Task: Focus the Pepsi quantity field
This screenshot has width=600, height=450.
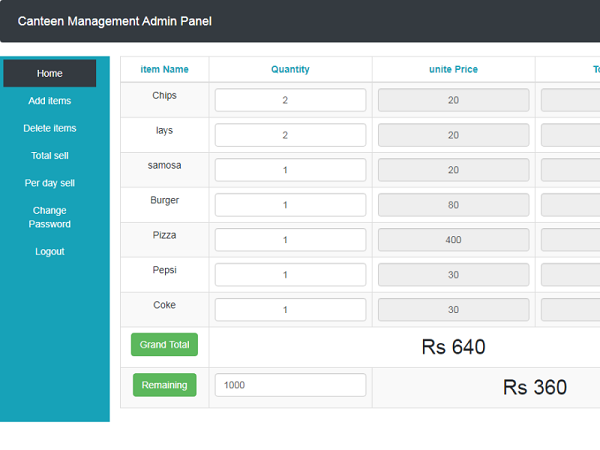Action: (290, 275)
